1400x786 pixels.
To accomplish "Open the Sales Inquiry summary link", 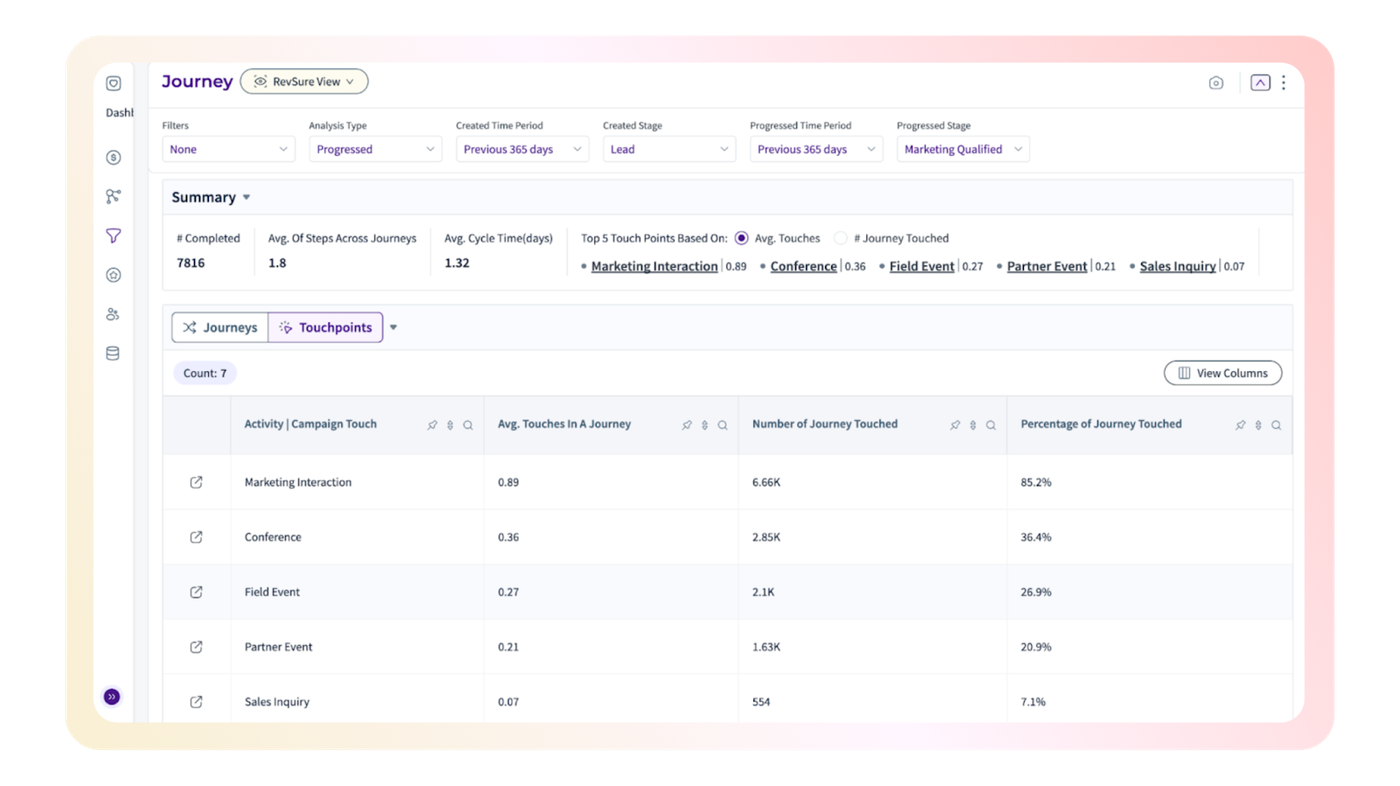I will pyautogui.click(x=1177, y=266).
